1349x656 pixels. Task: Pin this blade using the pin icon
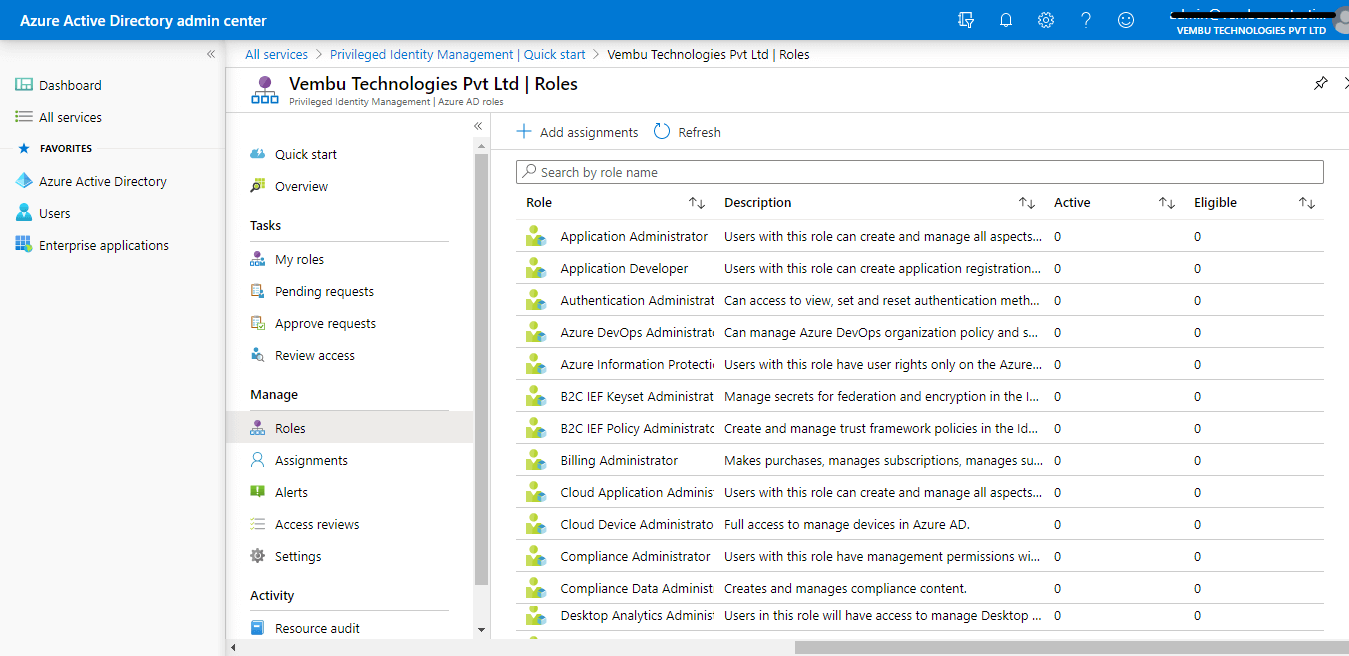(1321, 83)
